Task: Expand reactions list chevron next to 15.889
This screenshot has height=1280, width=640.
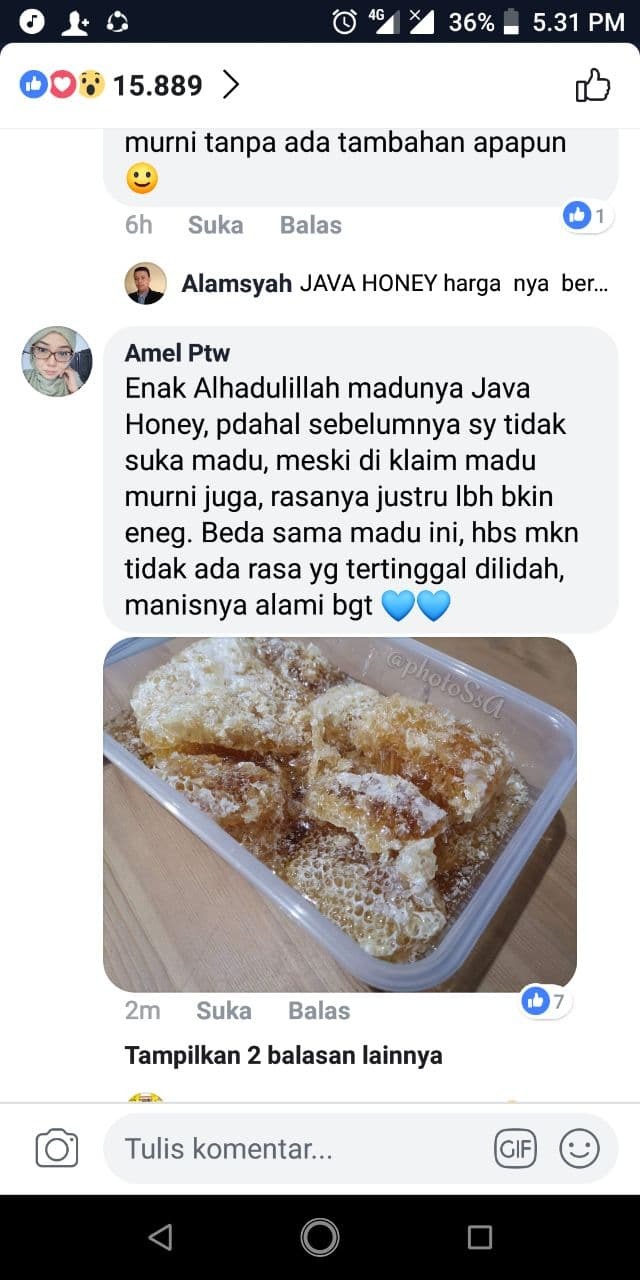Action: click(x=231, y=85)
